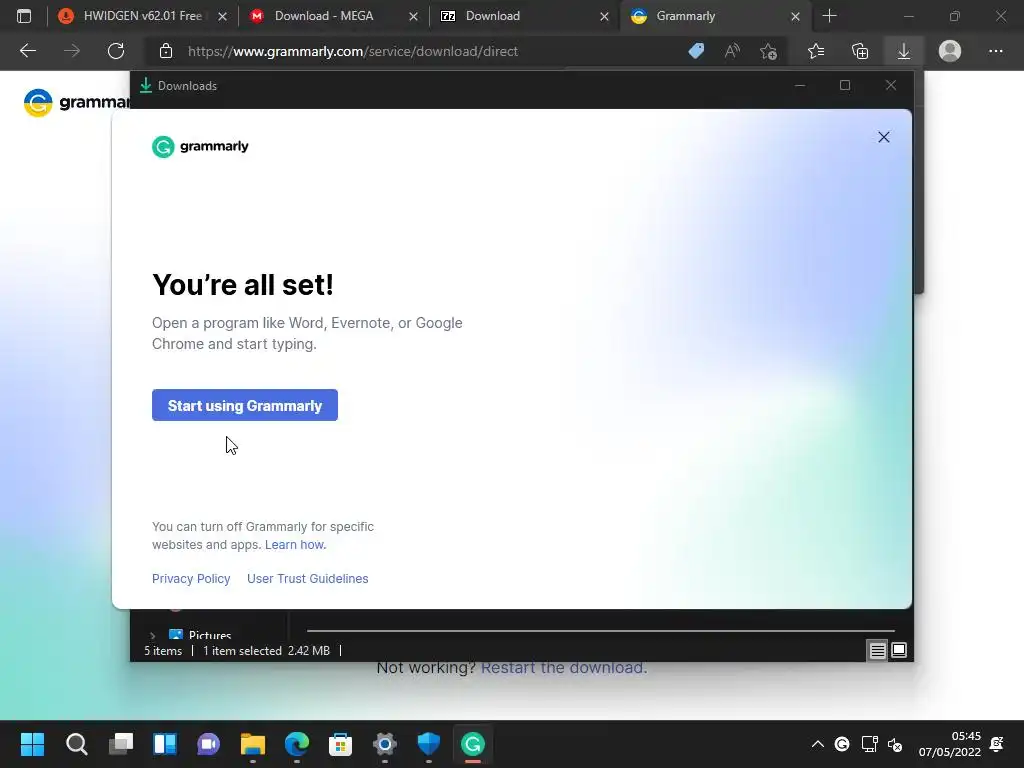Click 1 item selected status text
This screenshot has width=1024, height=768.
(x=242, y=650)
